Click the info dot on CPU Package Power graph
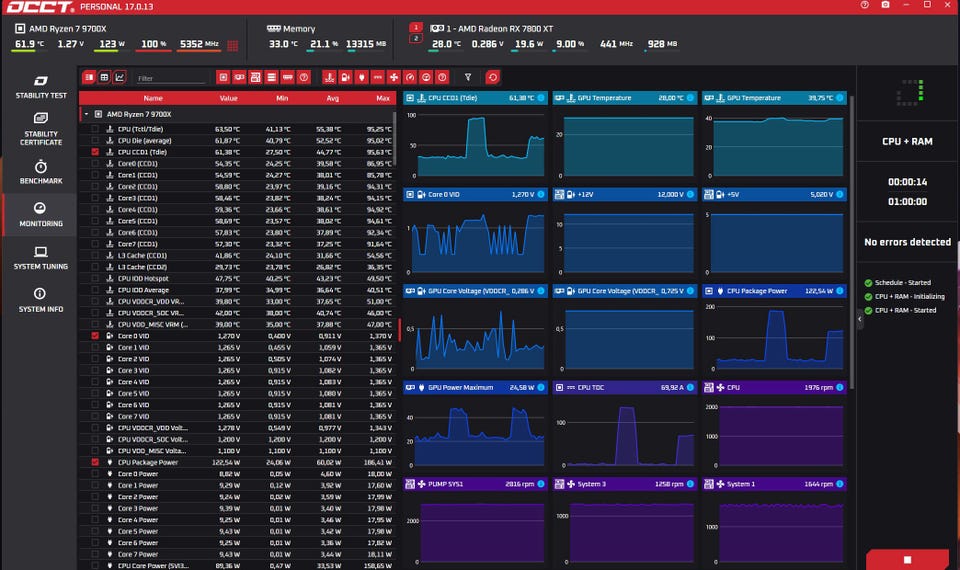 (840, 291)
